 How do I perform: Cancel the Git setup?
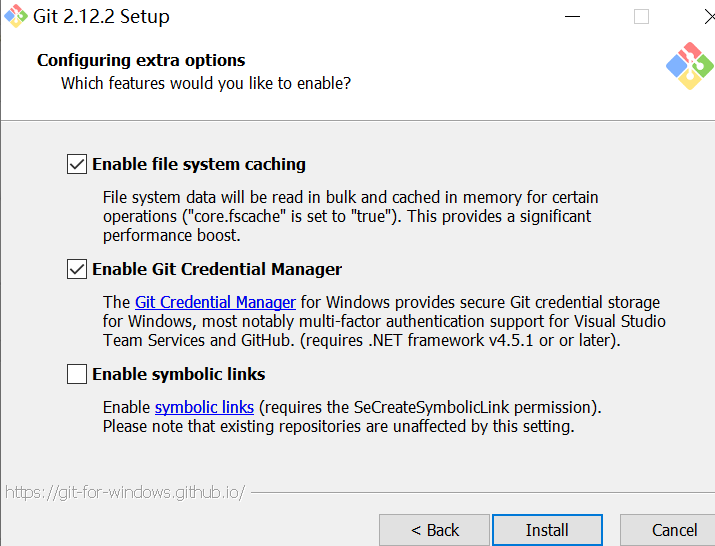673,530
